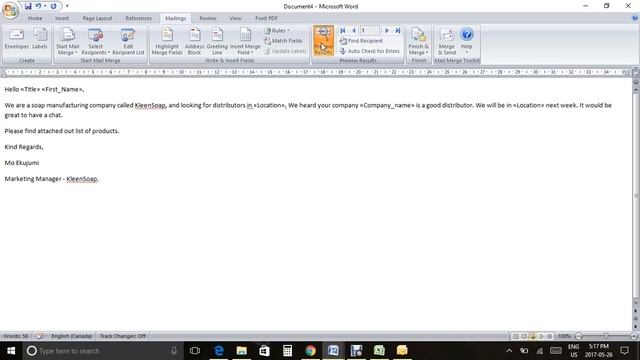Viewport: 640px width, 360px height.
Task: Select Print Layout view button
Action: 516,336
